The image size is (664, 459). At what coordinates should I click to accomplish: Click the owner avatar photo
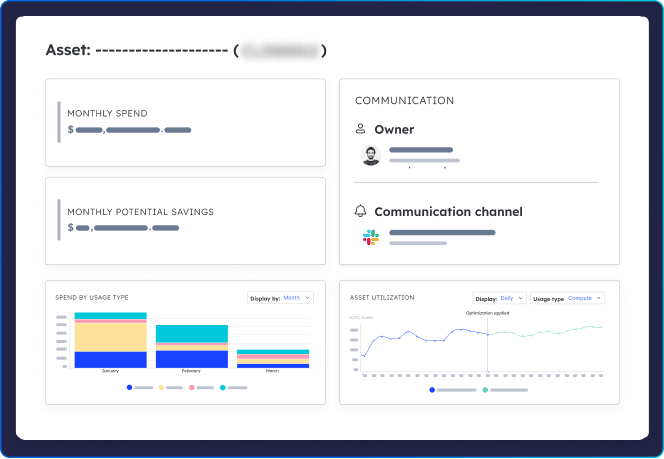pyautogui.click(x=371, y=155)
